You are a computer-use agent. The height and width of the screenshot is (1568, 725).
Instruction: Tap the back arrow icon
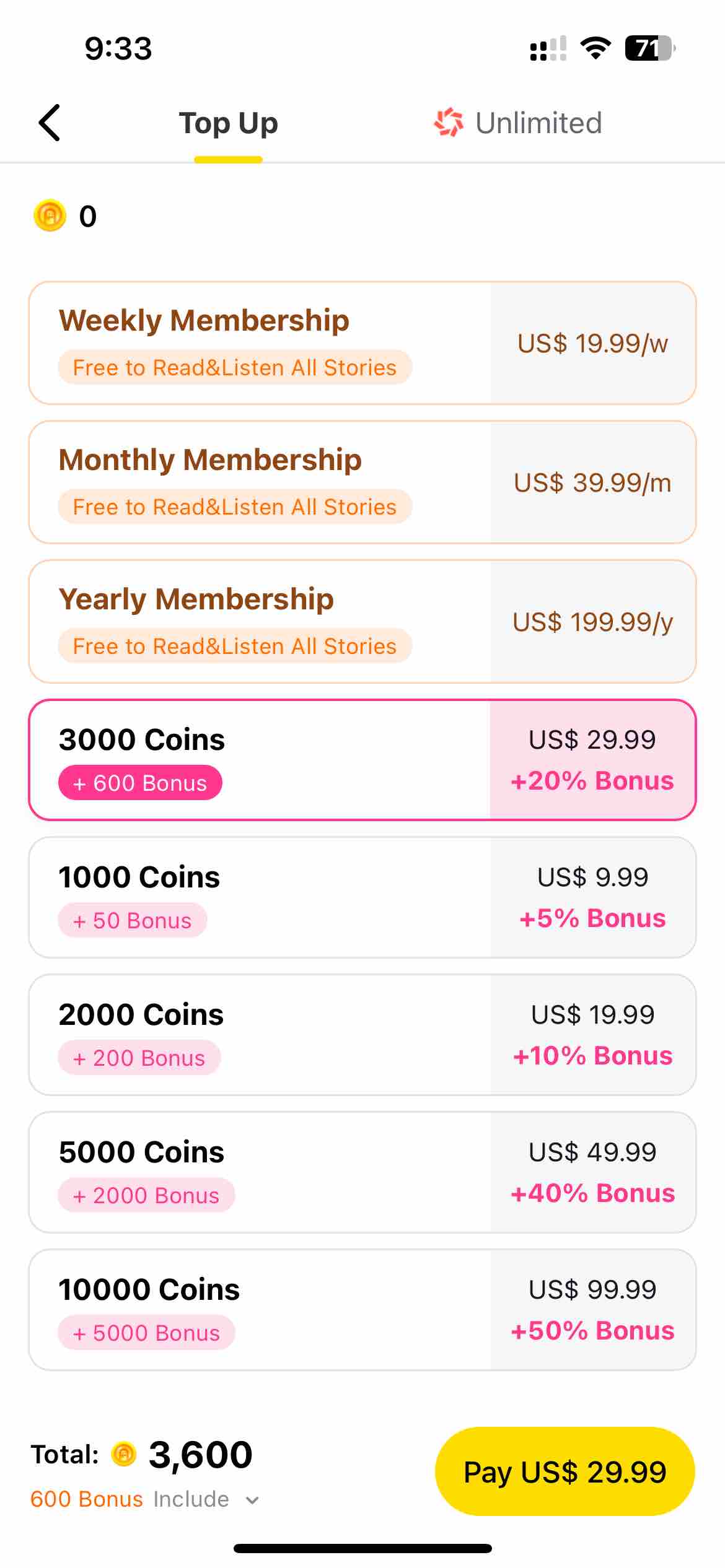click(50, 123)
